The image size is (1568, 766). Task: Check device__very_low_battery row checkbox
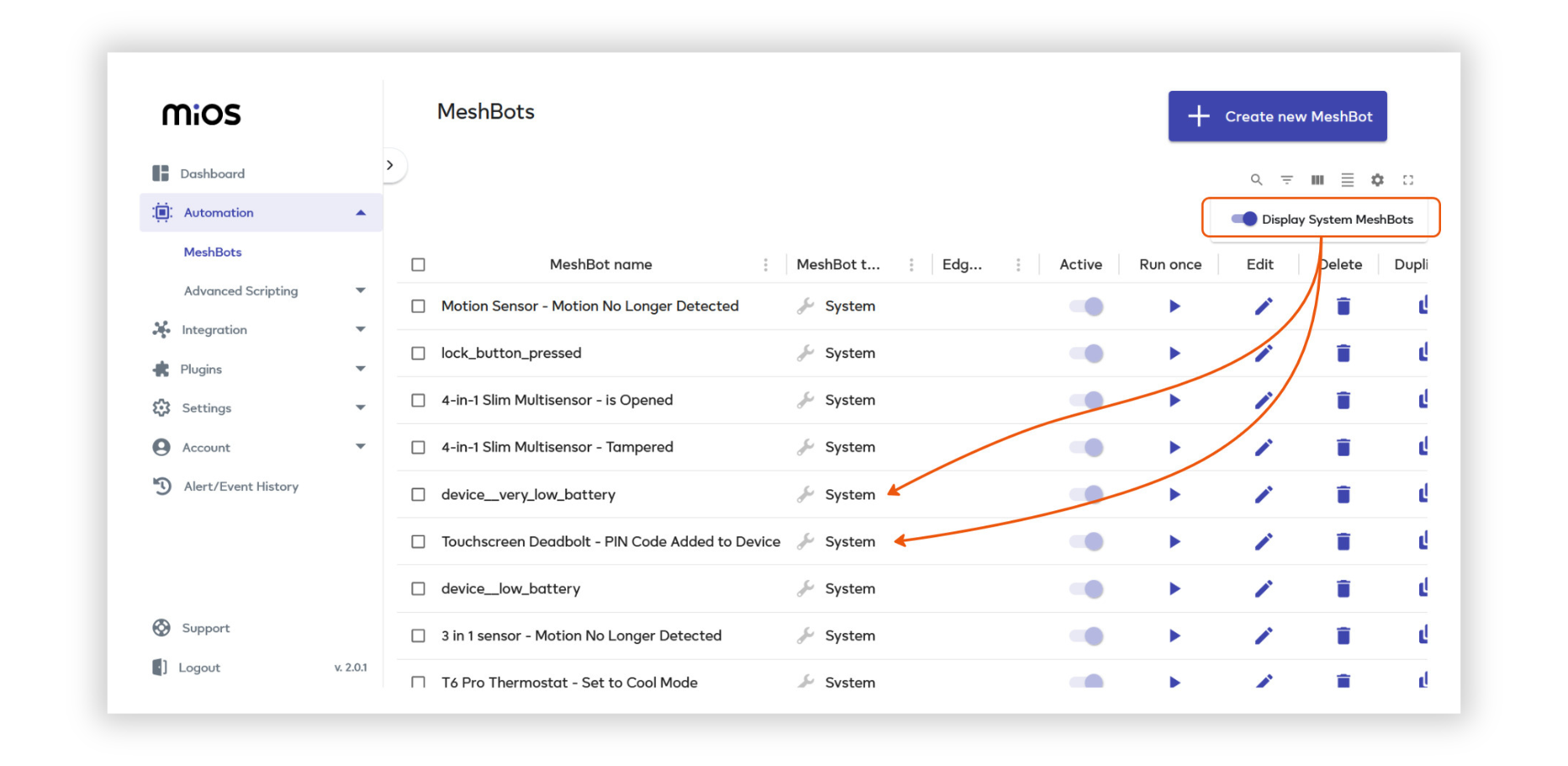coord(418,494)
